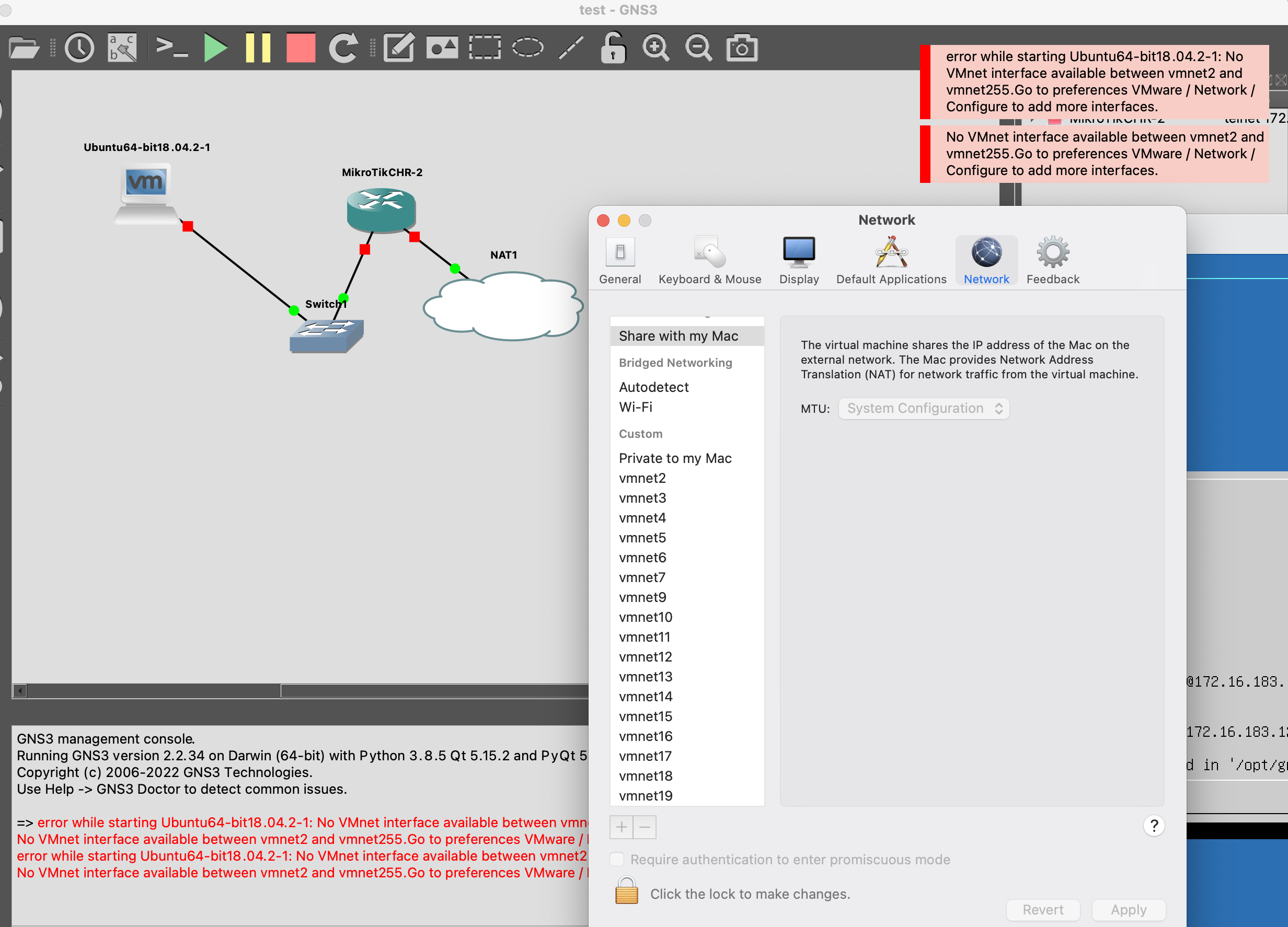Revert the network settings
The width and height of the screenshot is (1288, 927).
point(1043,910)
